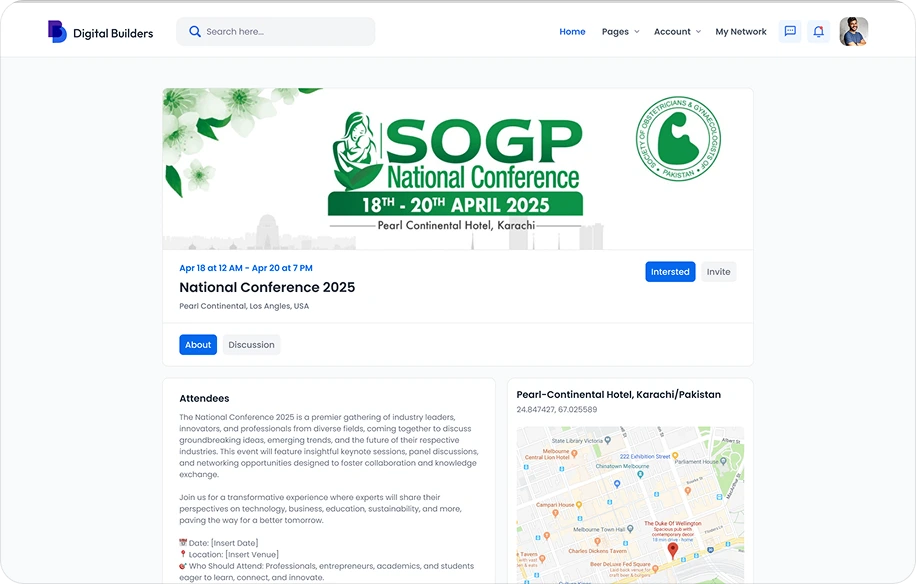Open the notifications bell icon
Image resolution: width=916 pixels, height=584 pixels.
pyautogui.click(x=818, y=32)
